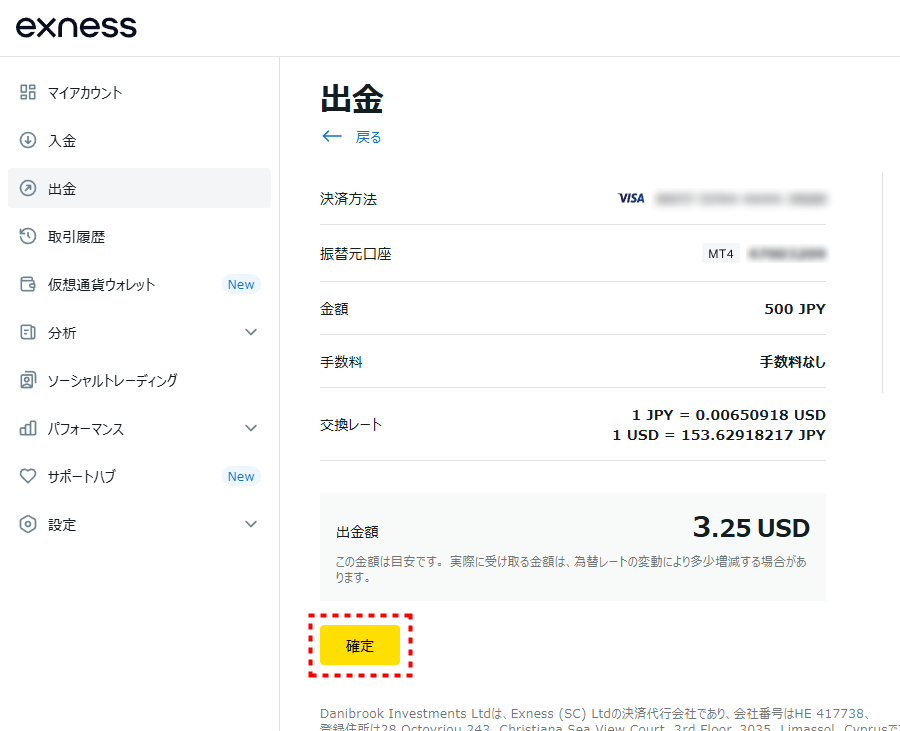
Task: Click the MT4 account type tag
Action: [x=721, y=254]
